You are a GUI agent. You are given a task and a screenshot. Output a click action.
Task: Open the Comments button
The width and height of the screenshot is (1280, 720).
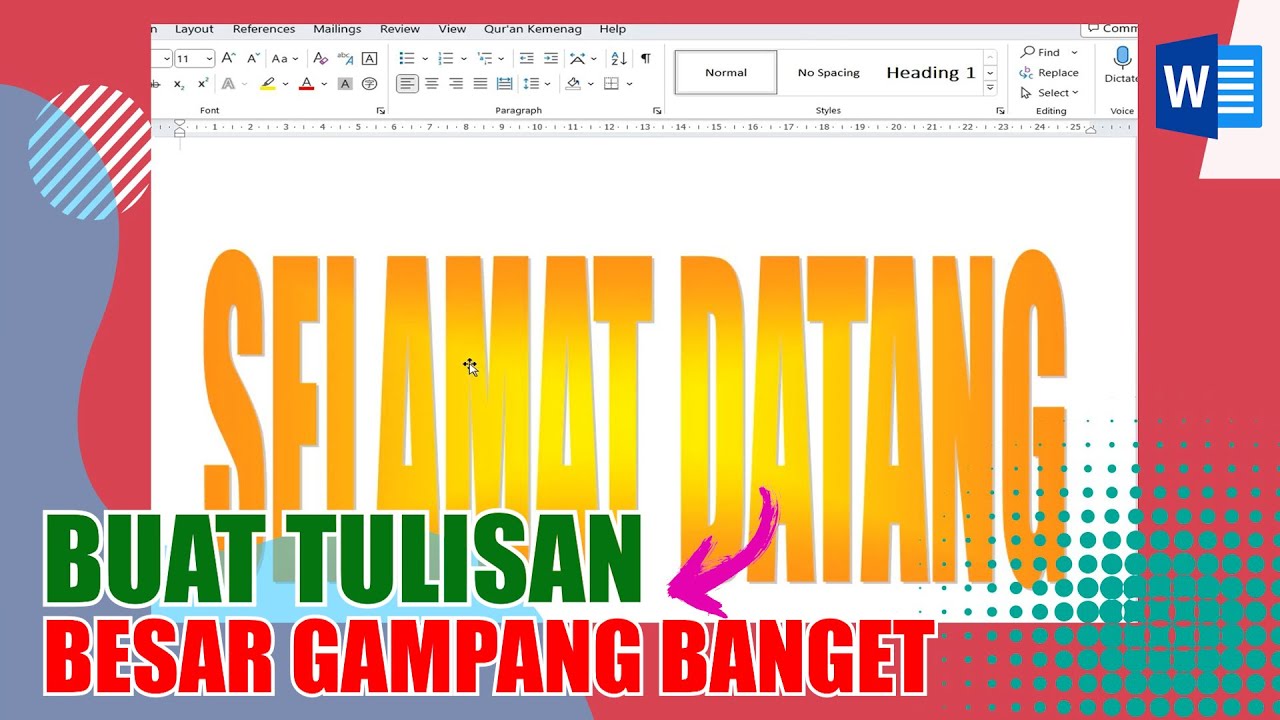pos(1111,29)
